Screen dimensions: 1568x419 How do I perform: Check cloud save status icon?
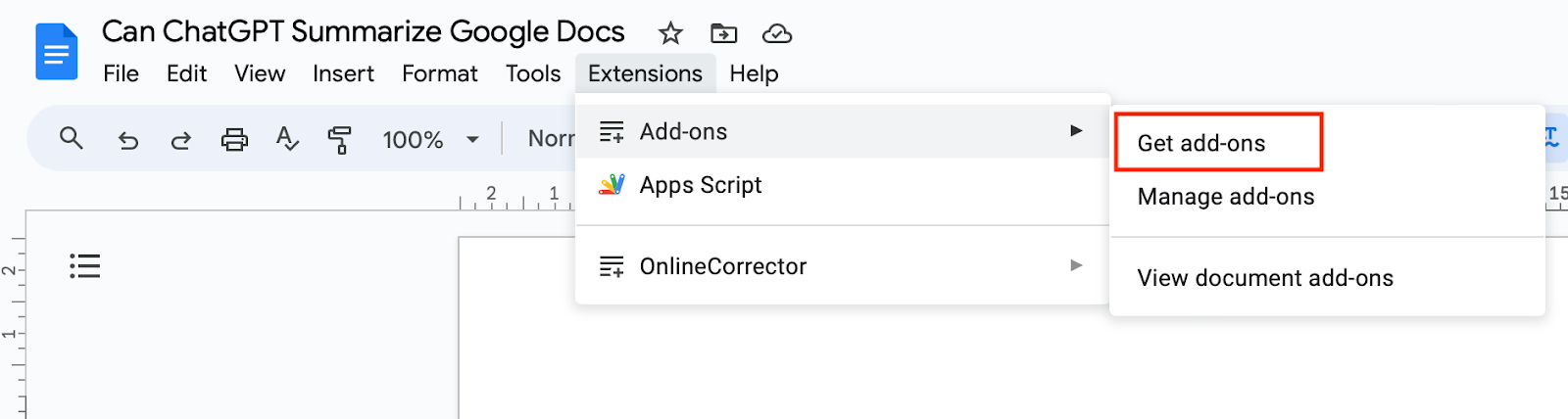coord(777,33)
